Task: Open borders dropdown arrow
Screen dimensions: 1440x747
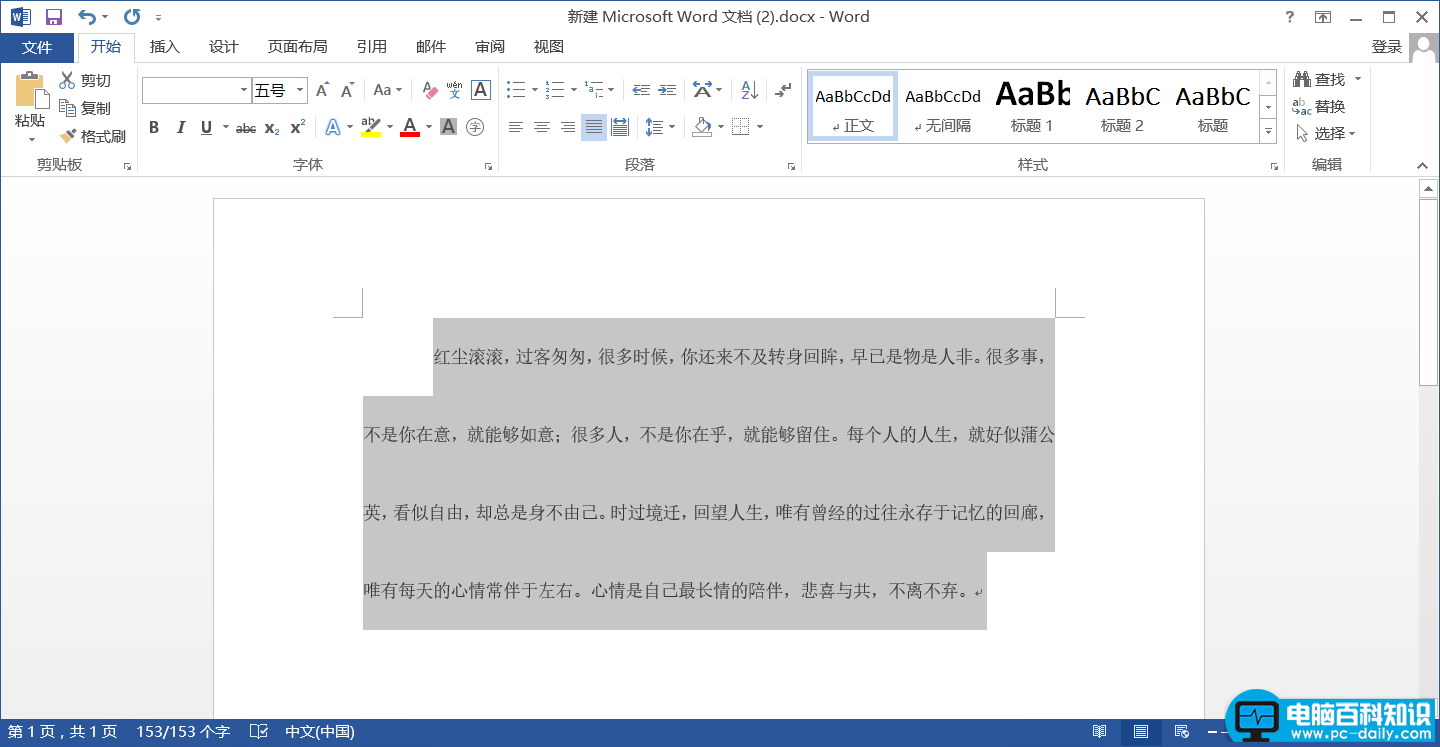Action: 760,127
